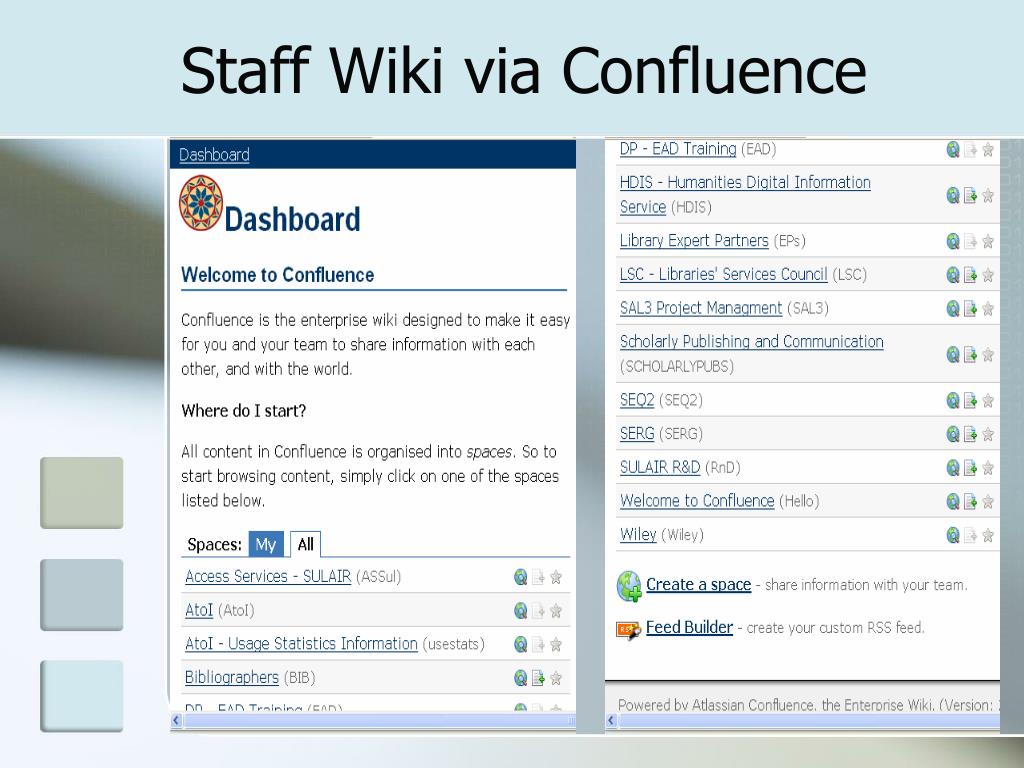Star the HDIS space as favourite
This screenshot has width=1024, height=768.
point(988,195)
